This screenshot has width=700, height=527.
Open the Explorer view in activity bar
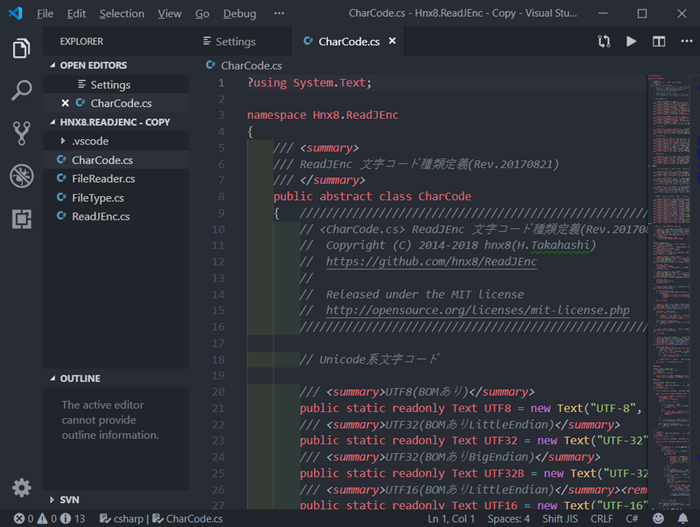(x=21, y=49)
